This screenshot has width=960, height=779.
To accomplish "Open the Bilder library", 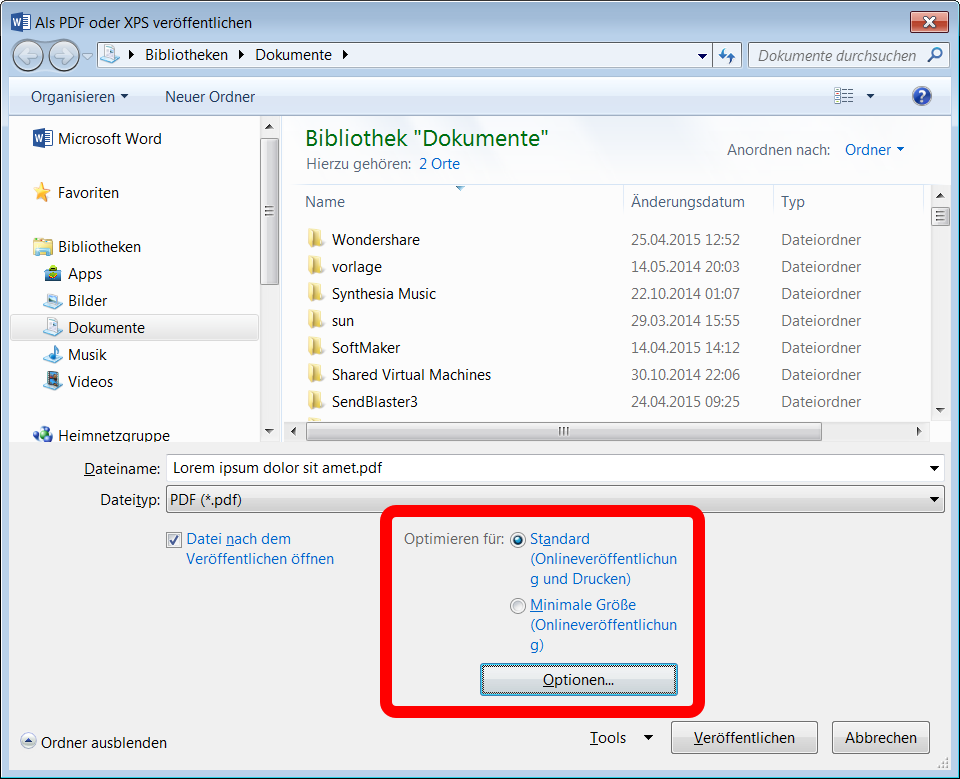I will pyautogui.click(x=87, y=301).
